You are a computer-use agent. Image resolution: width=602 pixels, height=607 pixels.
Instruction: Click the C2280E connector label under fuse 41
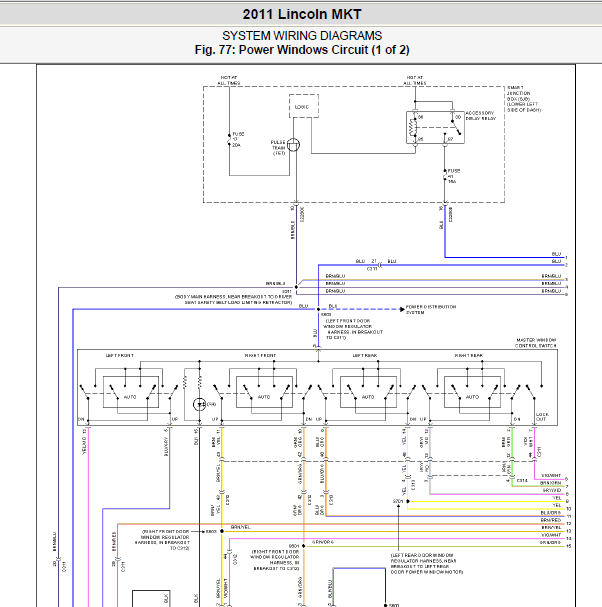[451, 214]
